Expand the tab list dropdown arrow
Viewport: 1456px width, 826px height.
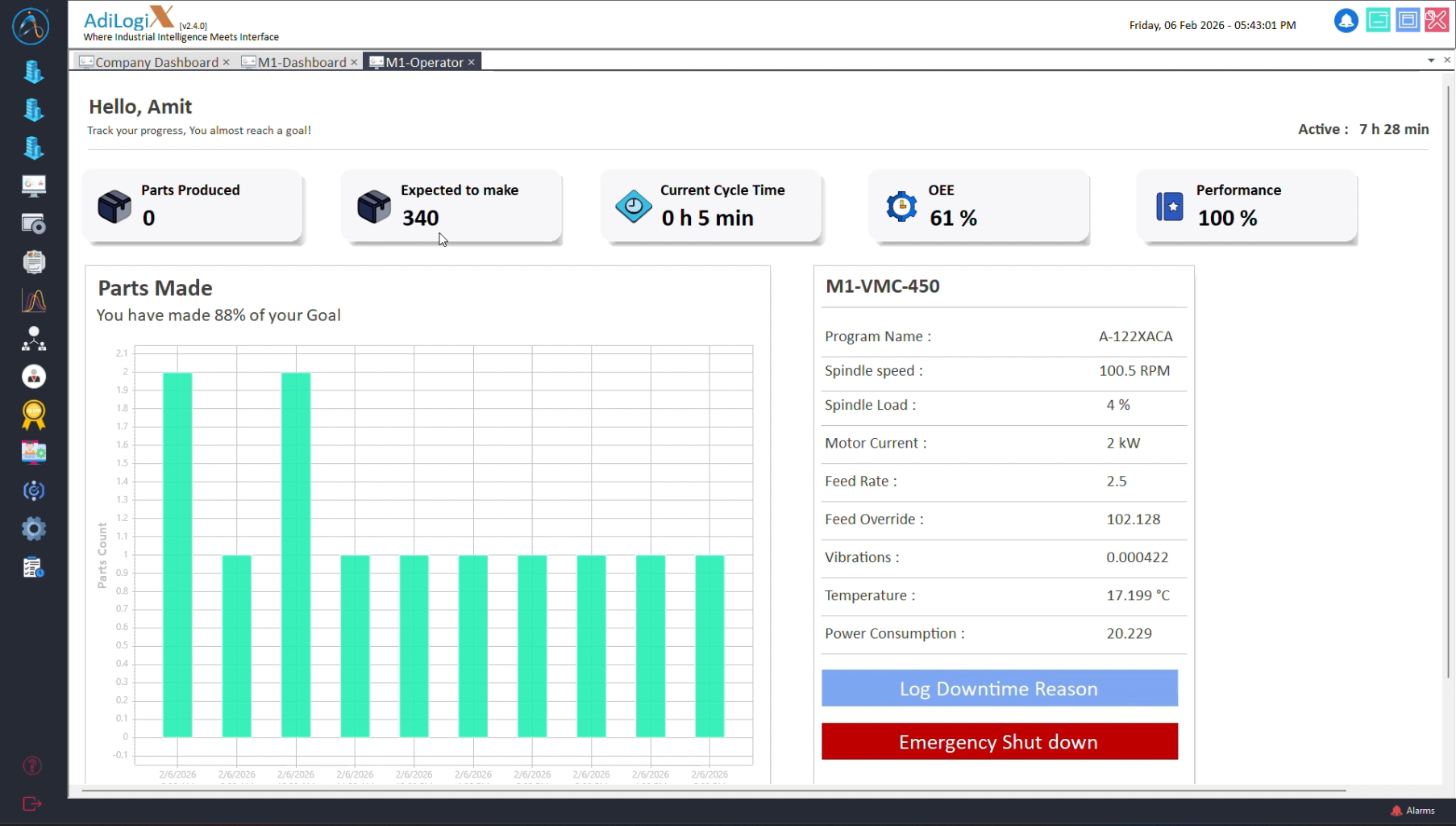click(x=1431, y=60)
